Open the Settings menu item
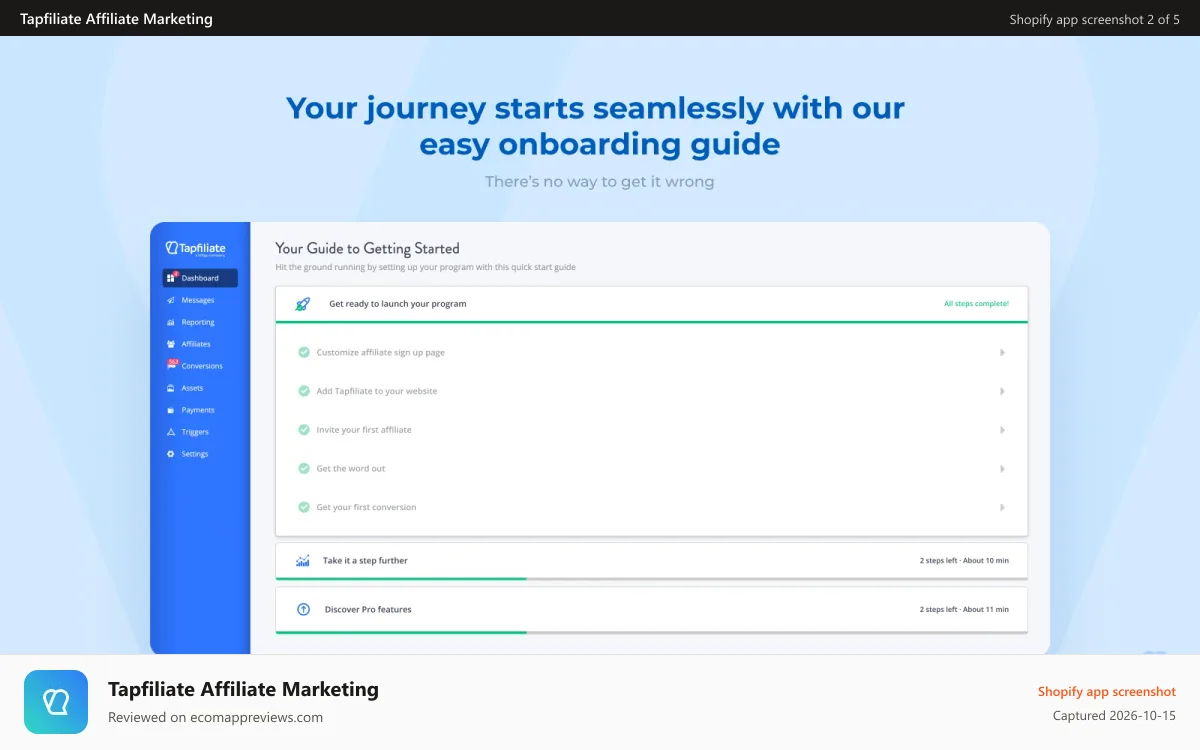Viewport: 1200px width, 750px height. 195,454
